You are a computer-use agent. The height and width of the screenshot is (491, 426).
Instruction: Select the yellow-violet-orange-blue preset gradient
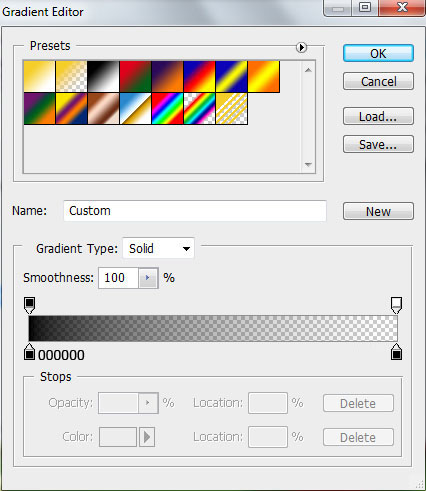pos(71,109)
